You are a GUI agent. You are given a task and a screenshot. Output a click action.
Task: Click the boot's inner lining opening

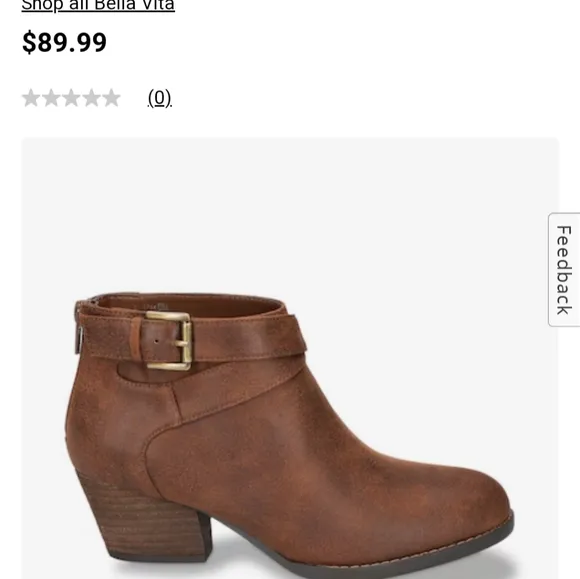(x=189, y=305)
